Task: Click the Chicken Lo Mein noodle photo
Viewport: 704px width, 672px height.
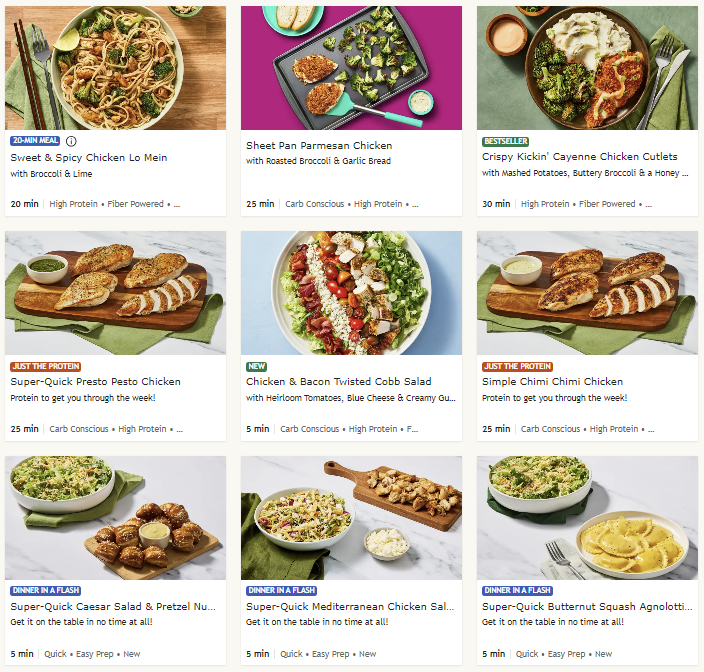Action: 115,68
